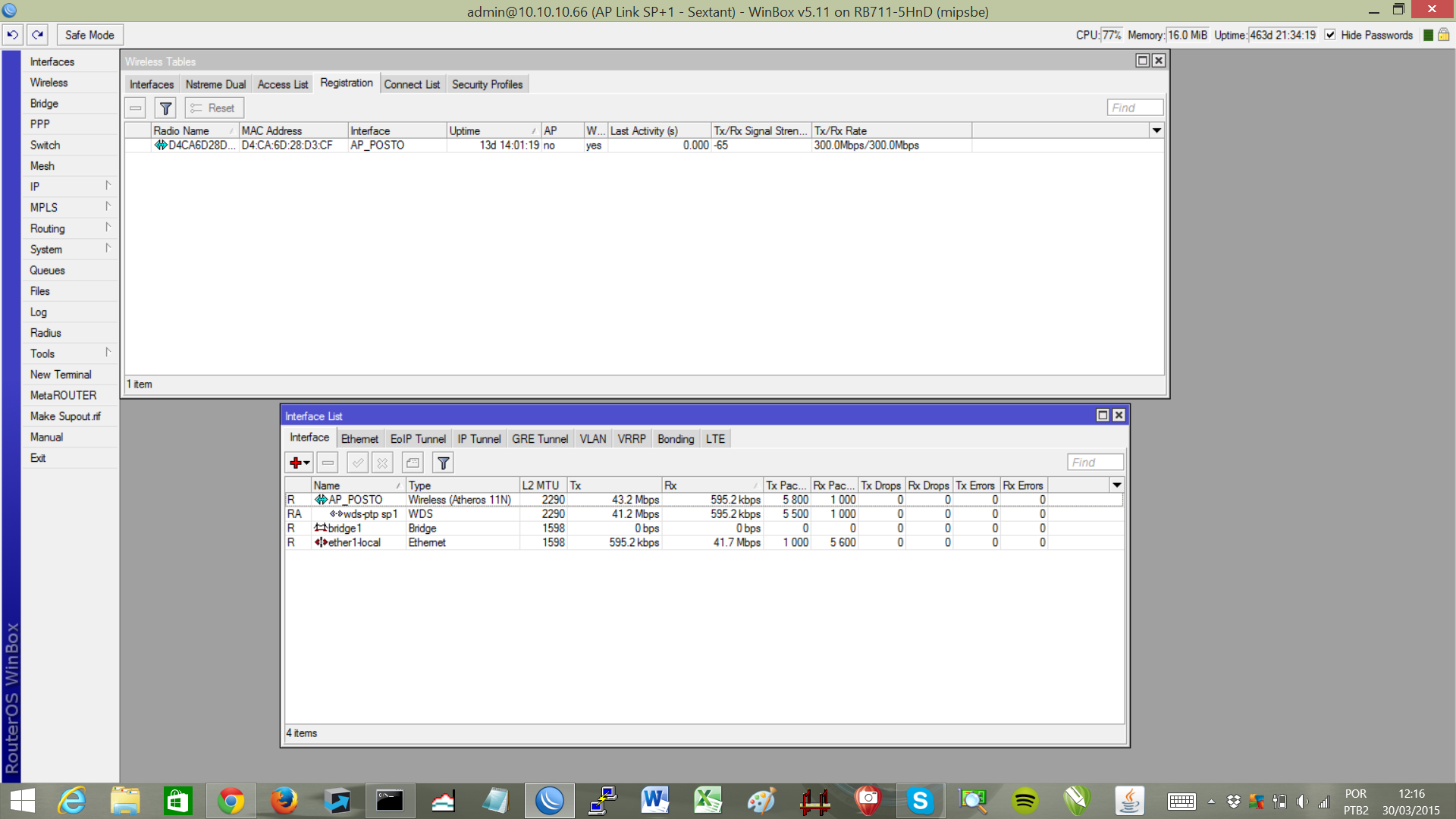The height and width of the screenshot is (819, 1456).
Task: Open column dropdown in Interface List header
Action: click(x=1116, y=485)
